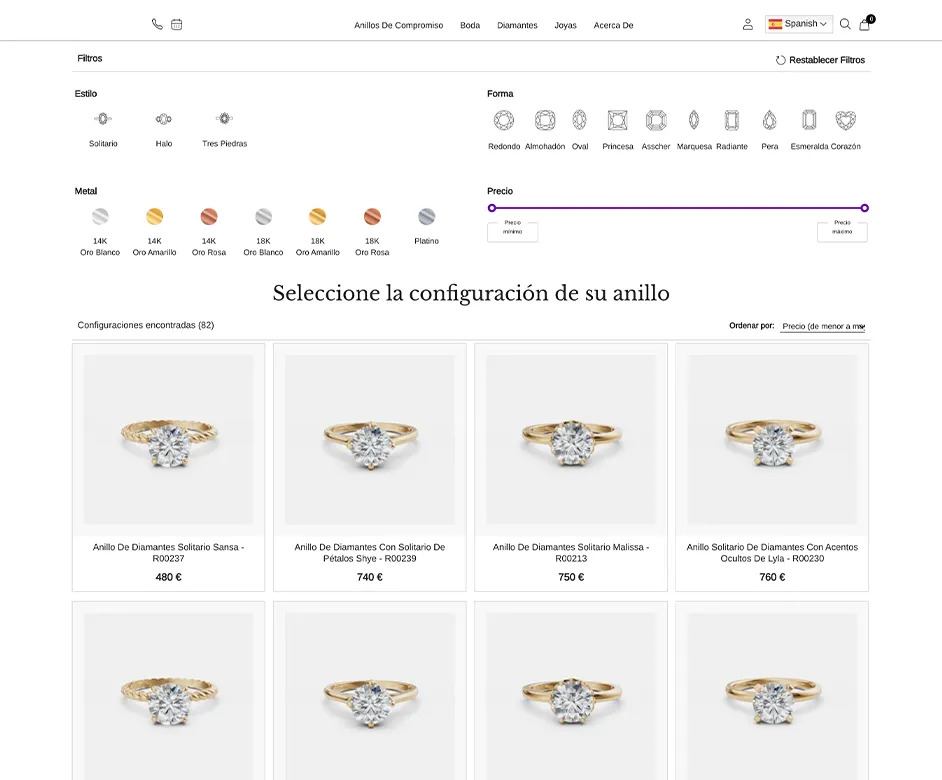
Task: Click the Halo style icon
Action: [x=163, y=117]
